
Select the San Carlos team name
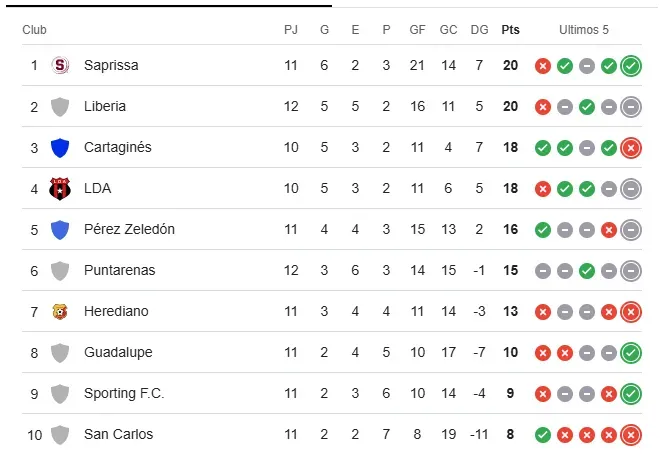[118, 435]
